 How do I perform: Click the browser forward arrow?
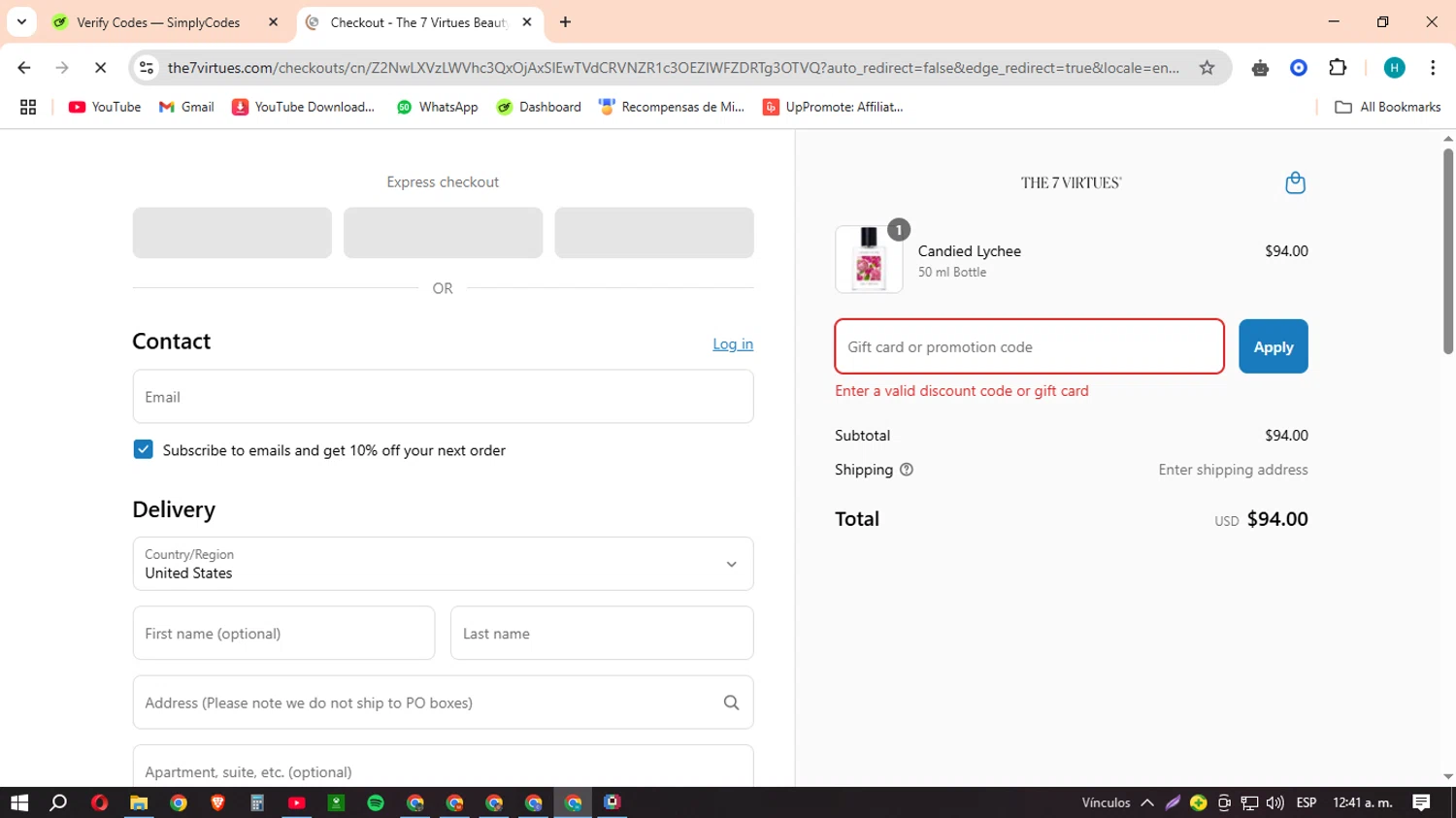[62, 68]
